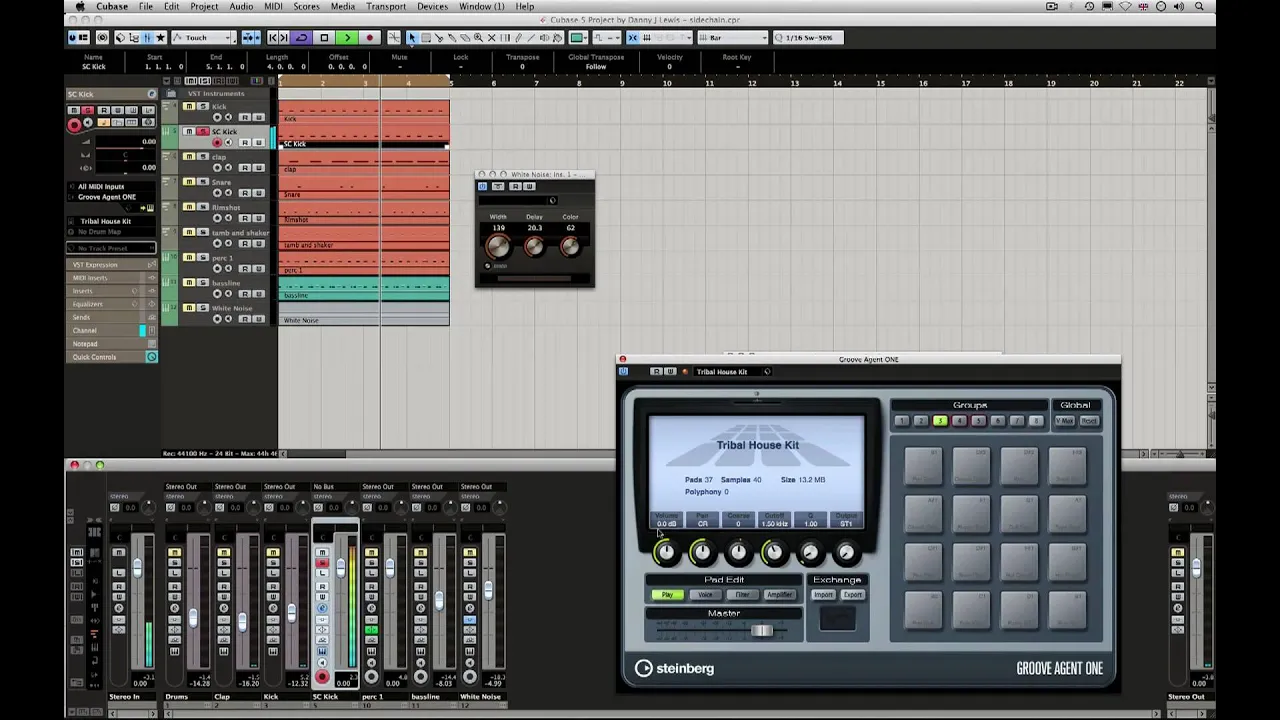Open the Quick Controls inspector section
1280x720 pixels.
111,357
